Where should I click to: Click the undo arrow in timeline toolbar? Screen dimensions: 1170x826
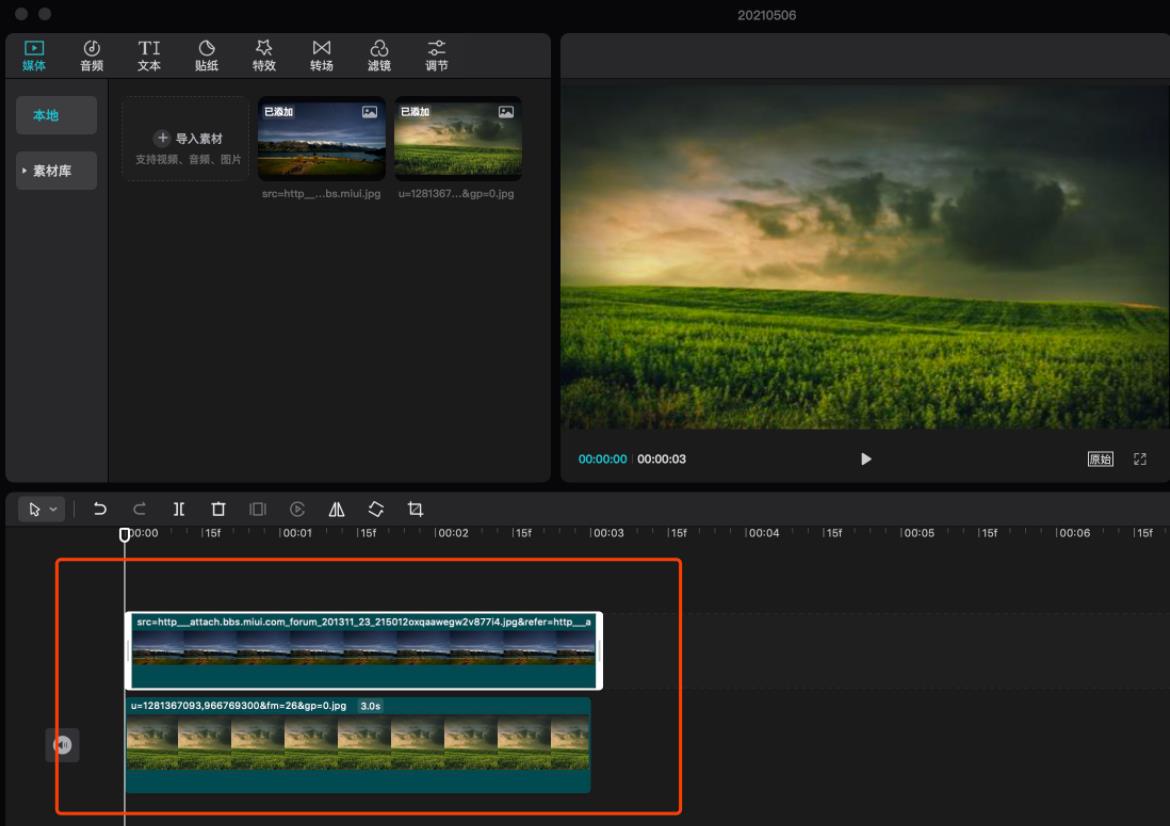click(100, 509)
